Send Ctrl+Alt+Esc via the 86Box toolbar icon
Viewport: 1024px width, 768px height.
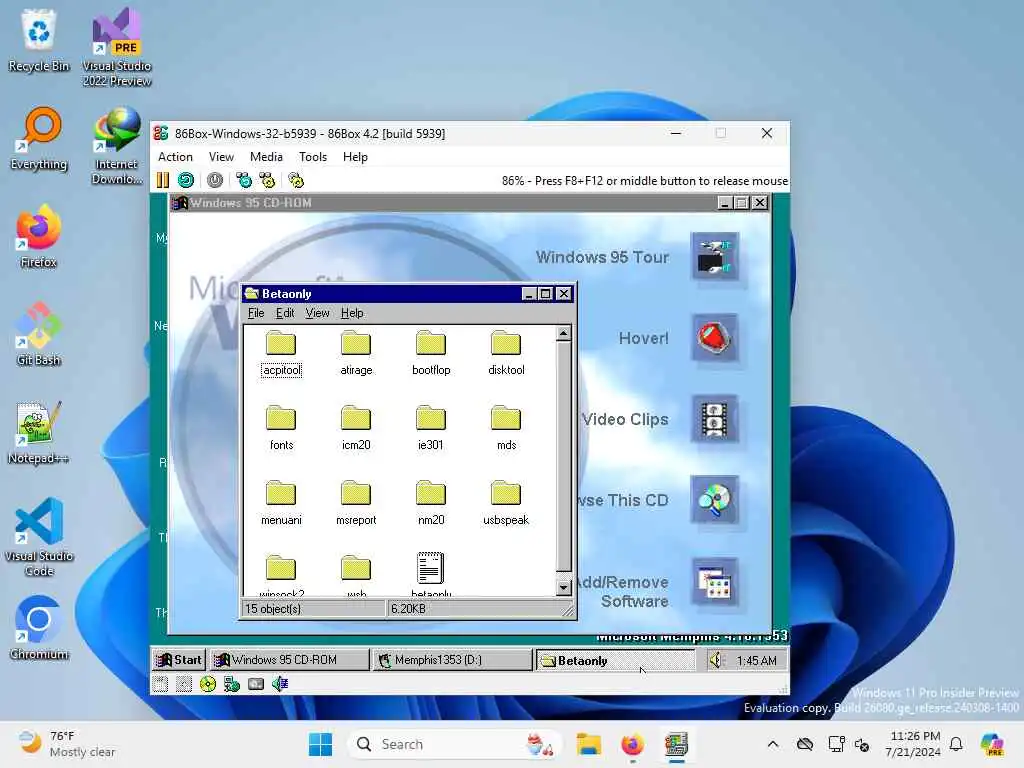[267, 180]
